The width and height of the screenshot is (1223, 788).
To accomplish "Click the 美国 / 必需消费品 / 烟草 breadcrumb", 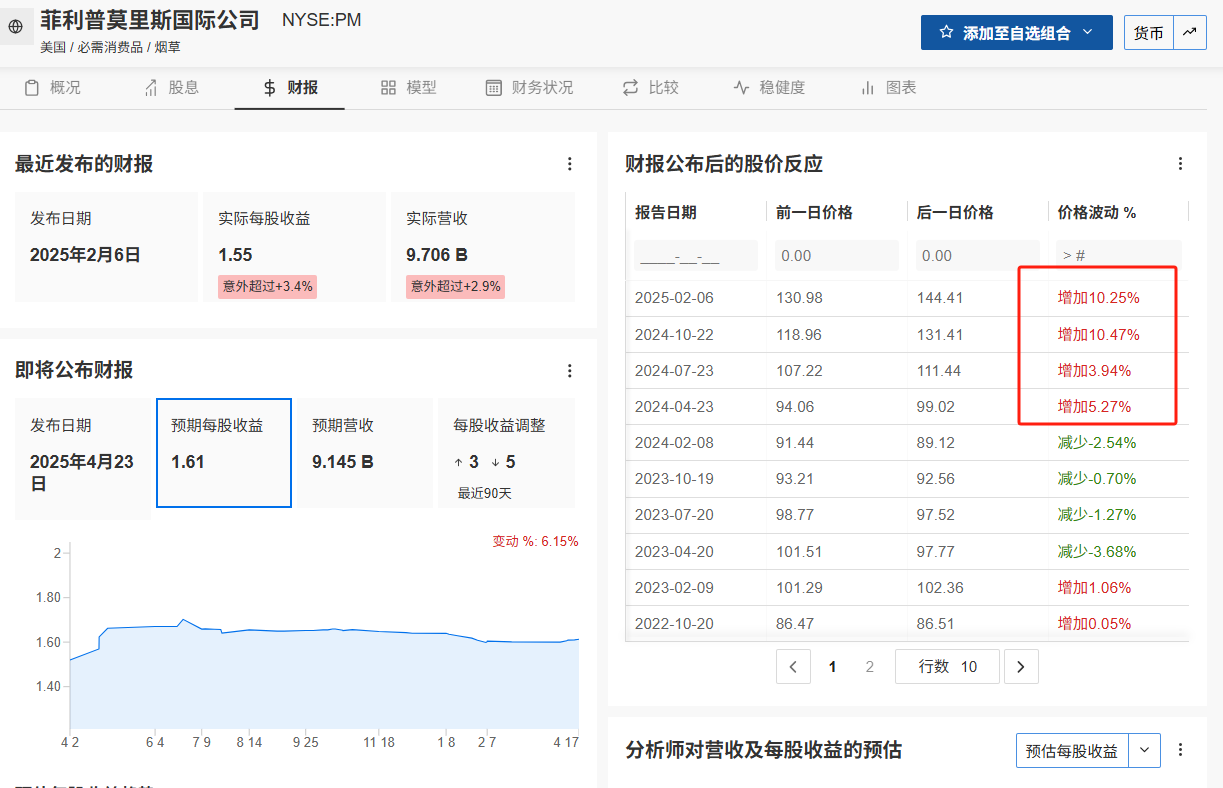I will click(110, 47).
